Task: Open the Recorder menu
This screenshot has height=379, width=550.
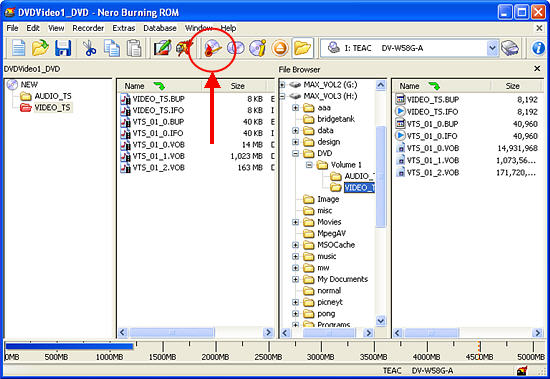Action: 88,28
